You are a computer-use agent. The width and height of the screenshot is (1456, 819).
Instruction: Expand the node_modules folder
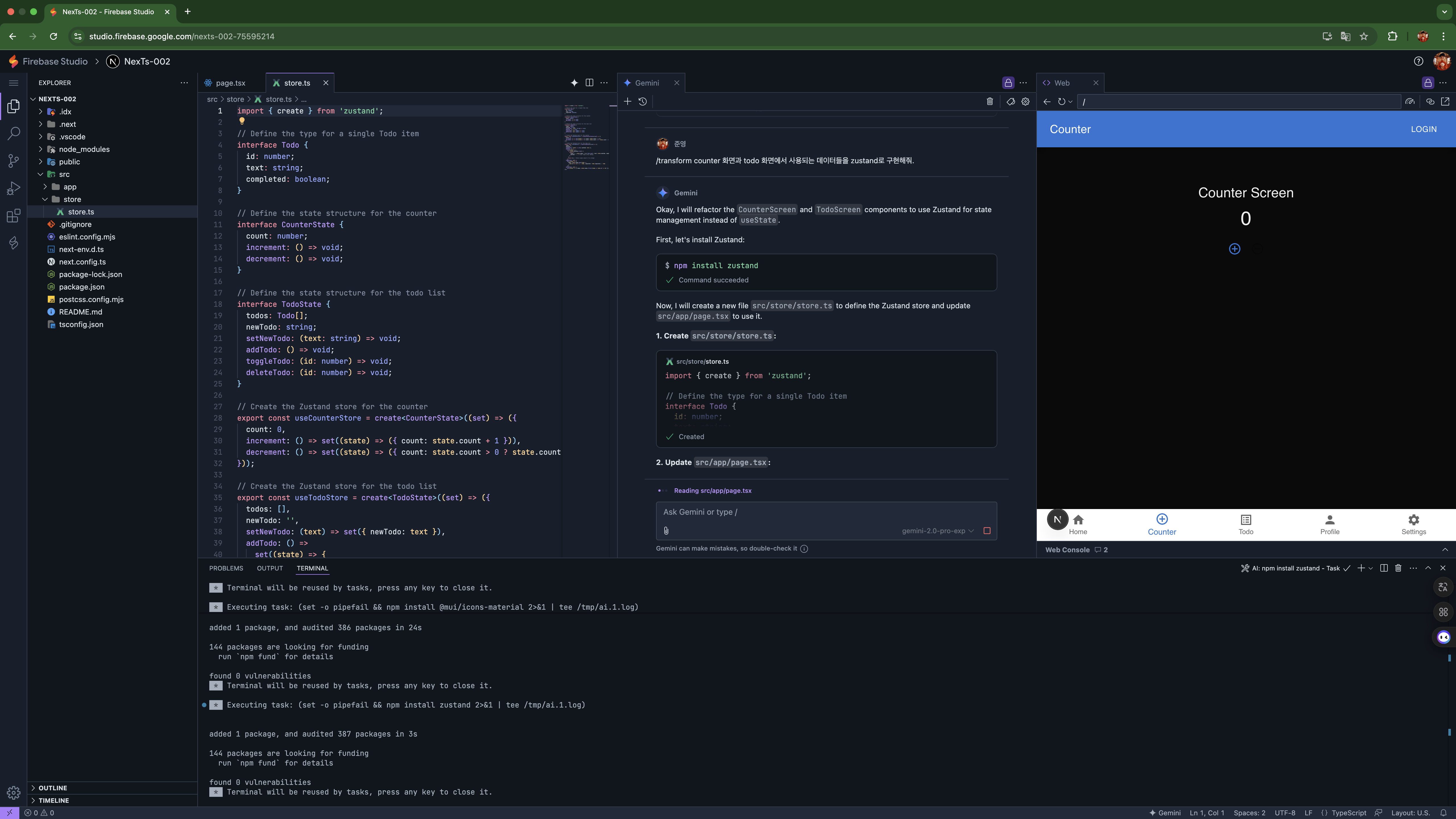click(84, 149)
